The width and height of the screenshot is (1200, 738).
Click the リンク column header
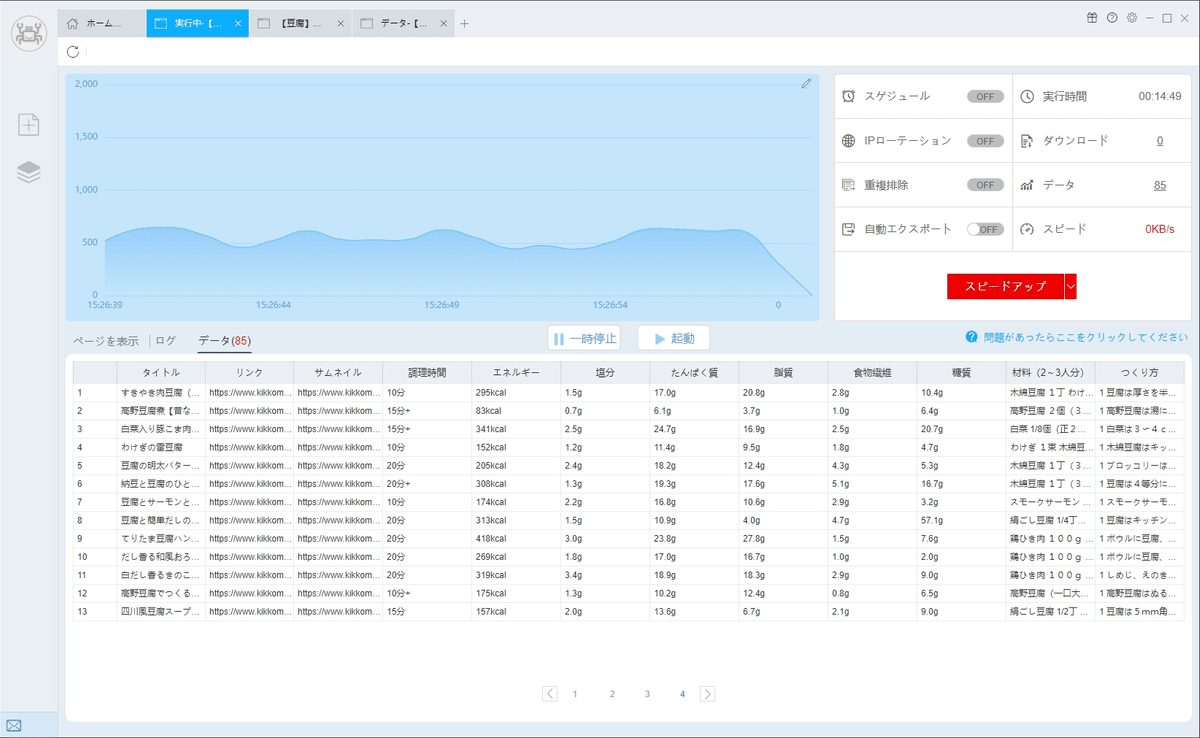pos(250,372)
